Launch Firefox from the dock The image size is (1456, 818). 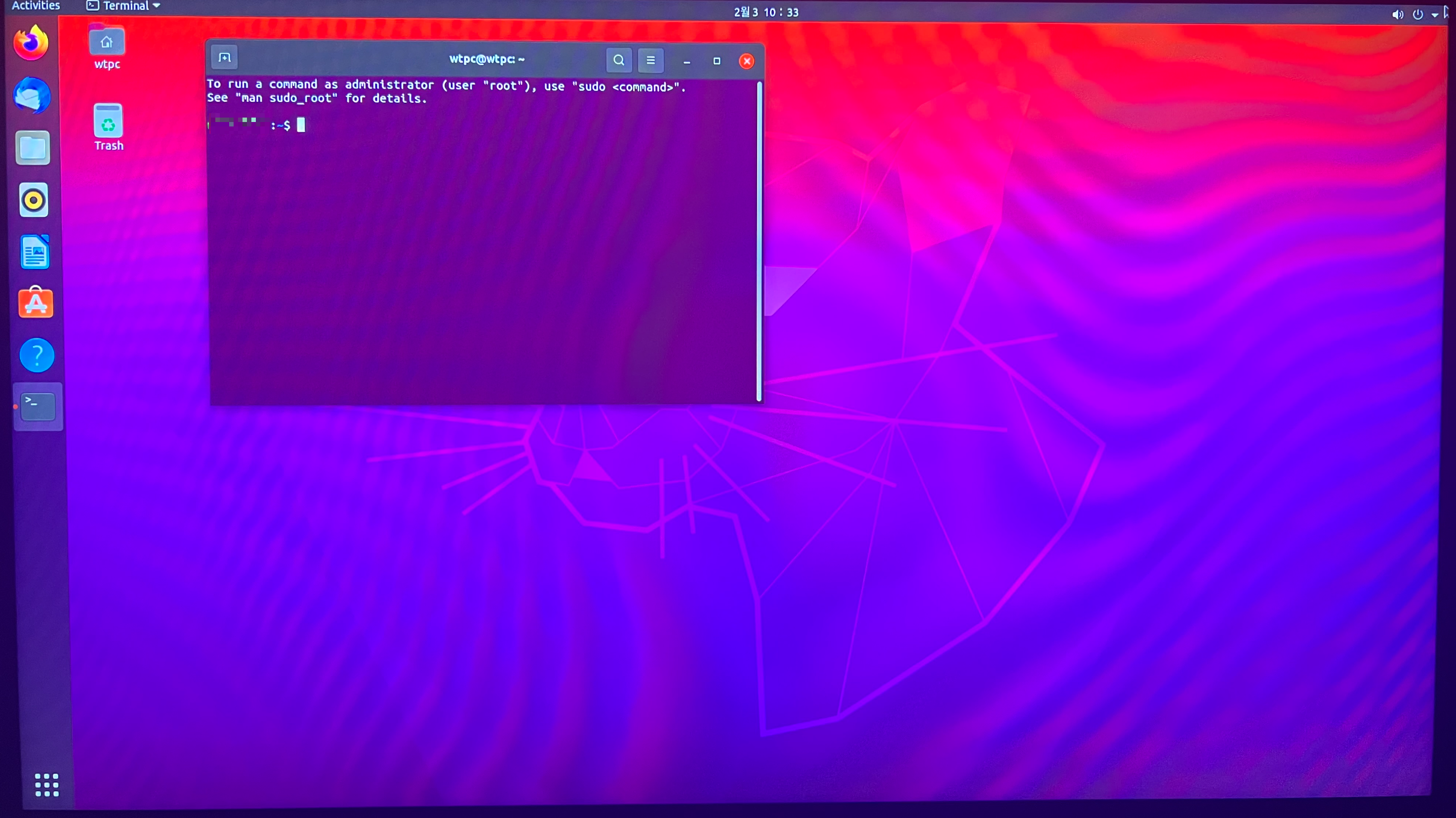coord(31,43)
